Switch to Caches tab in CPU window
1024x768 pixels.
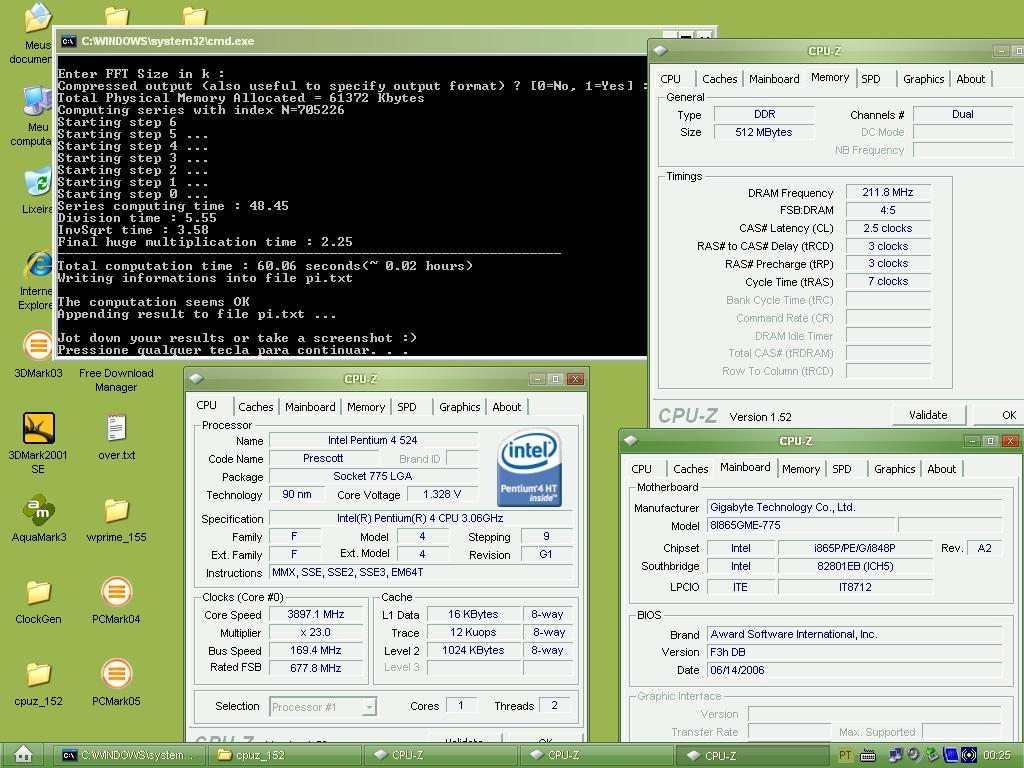click(x=255, y=407)
